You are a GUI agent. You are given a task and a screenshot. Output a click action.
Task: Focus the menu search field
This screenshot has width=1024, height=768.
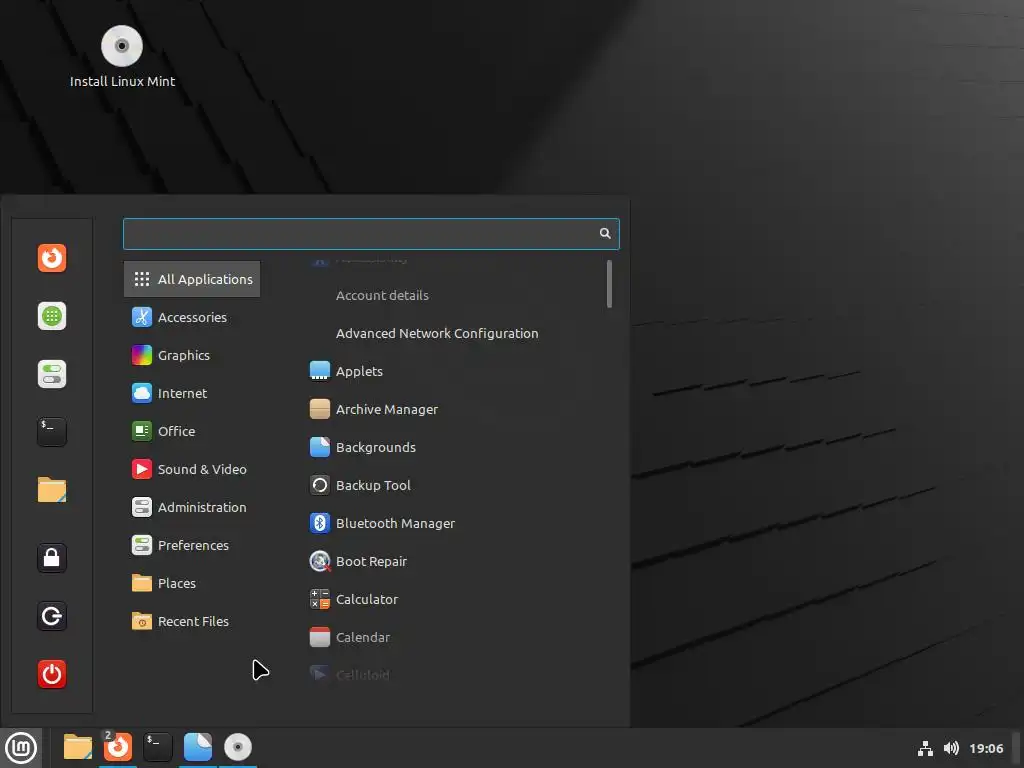371,234
